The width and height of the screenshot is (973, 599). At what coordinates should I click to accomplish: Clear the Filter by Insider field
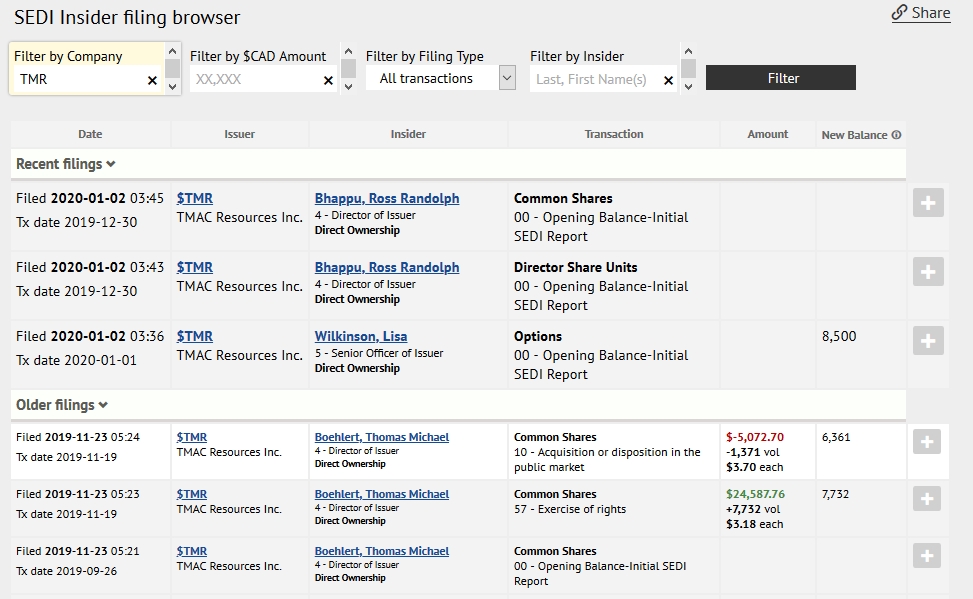point(669,80)
